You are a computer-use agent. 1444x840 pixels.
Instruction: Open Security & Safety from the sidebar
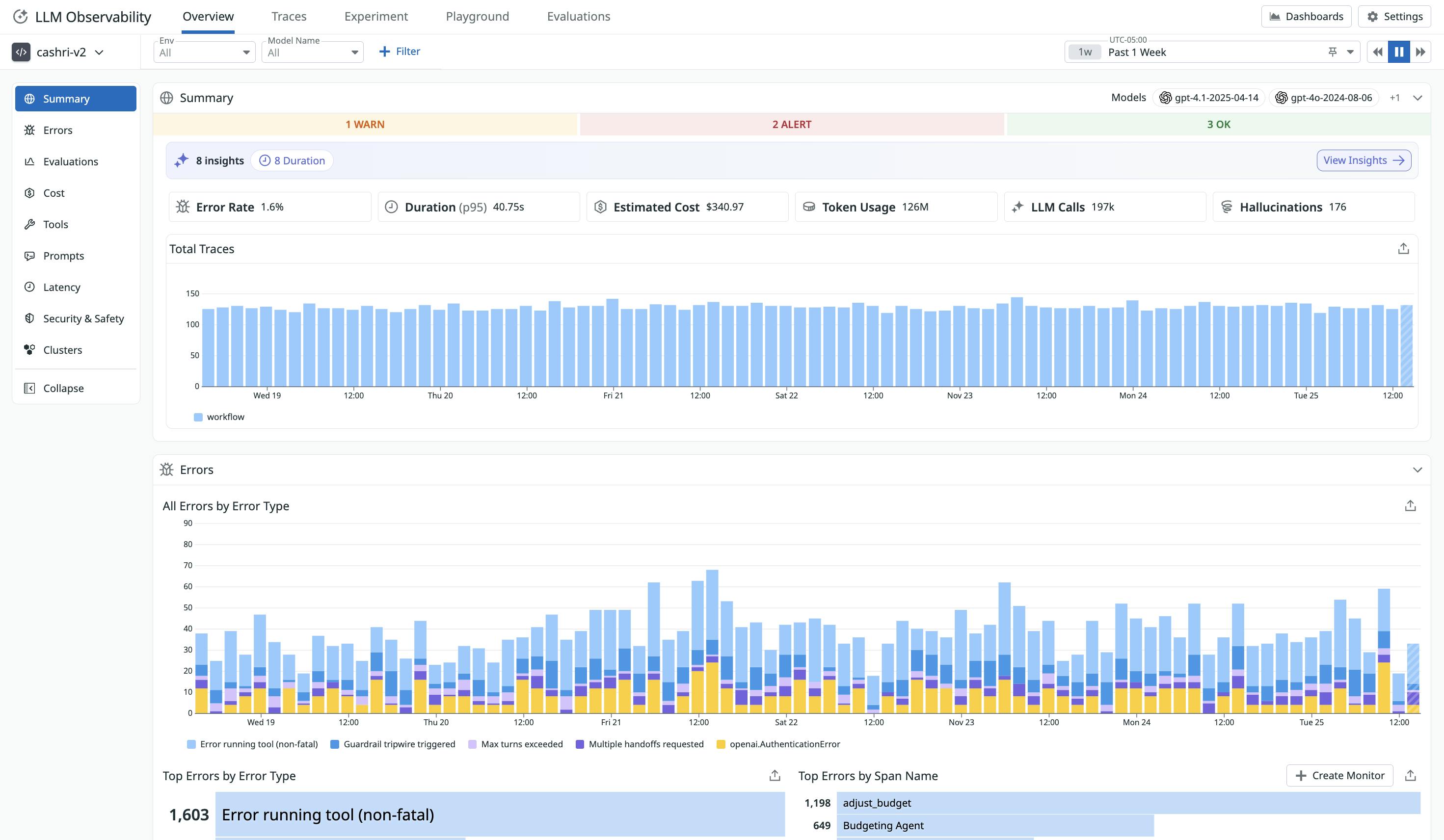(x=83, y=318)
